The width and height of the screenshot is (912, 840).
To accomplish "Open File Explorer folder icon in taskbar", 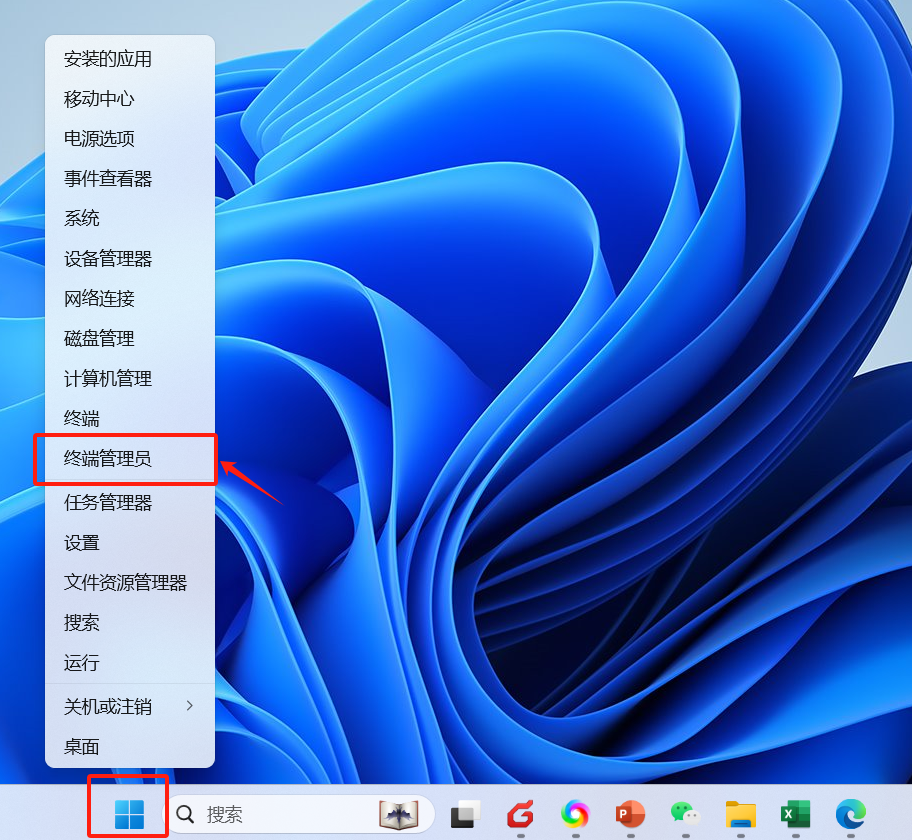I will [740, 814].
